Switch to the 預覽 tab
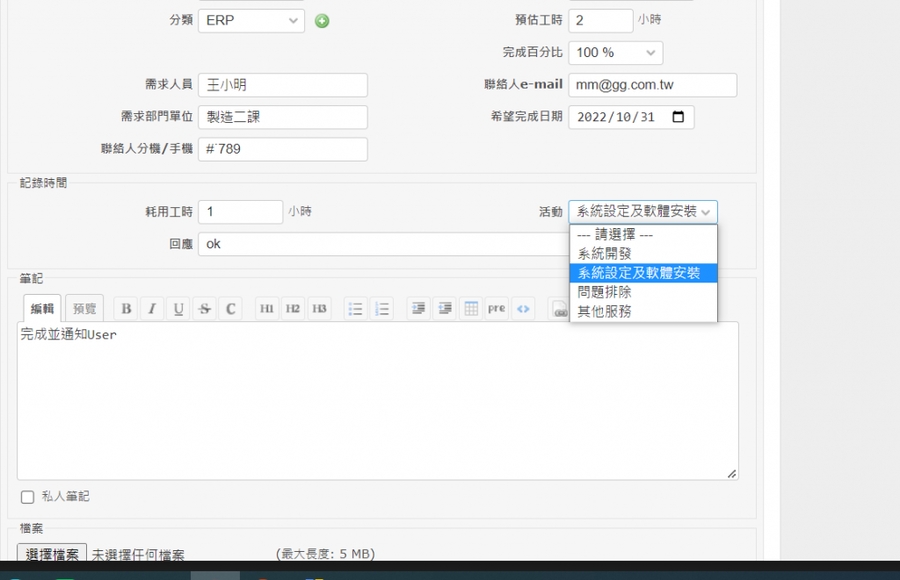 [85, 309]
